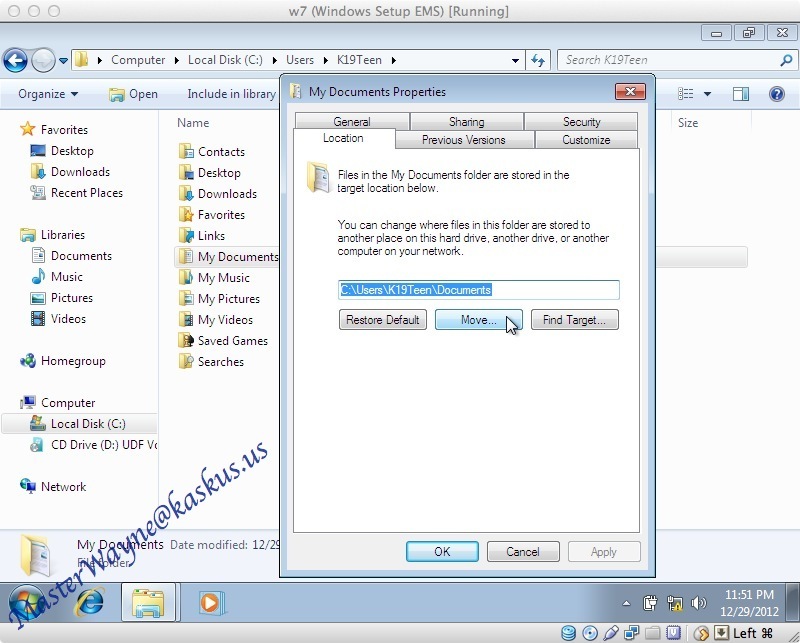Image resolution: width=800 pixels, height=643 pixels.
Task: Select the My Music folder
Action: 214,278
